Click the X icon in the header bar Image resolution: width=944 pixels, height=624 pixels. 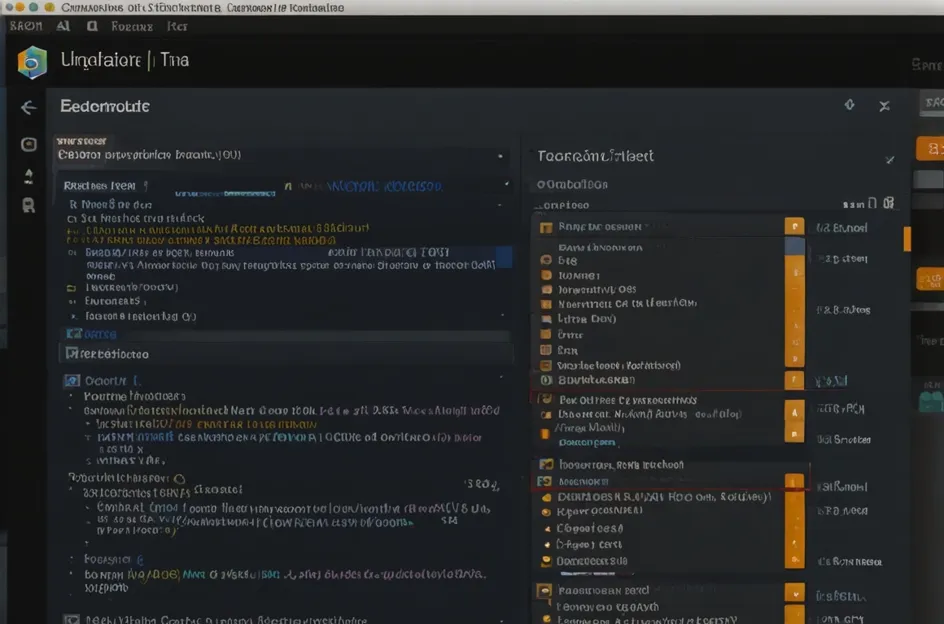pyautogui.click(x=884, y=106)
